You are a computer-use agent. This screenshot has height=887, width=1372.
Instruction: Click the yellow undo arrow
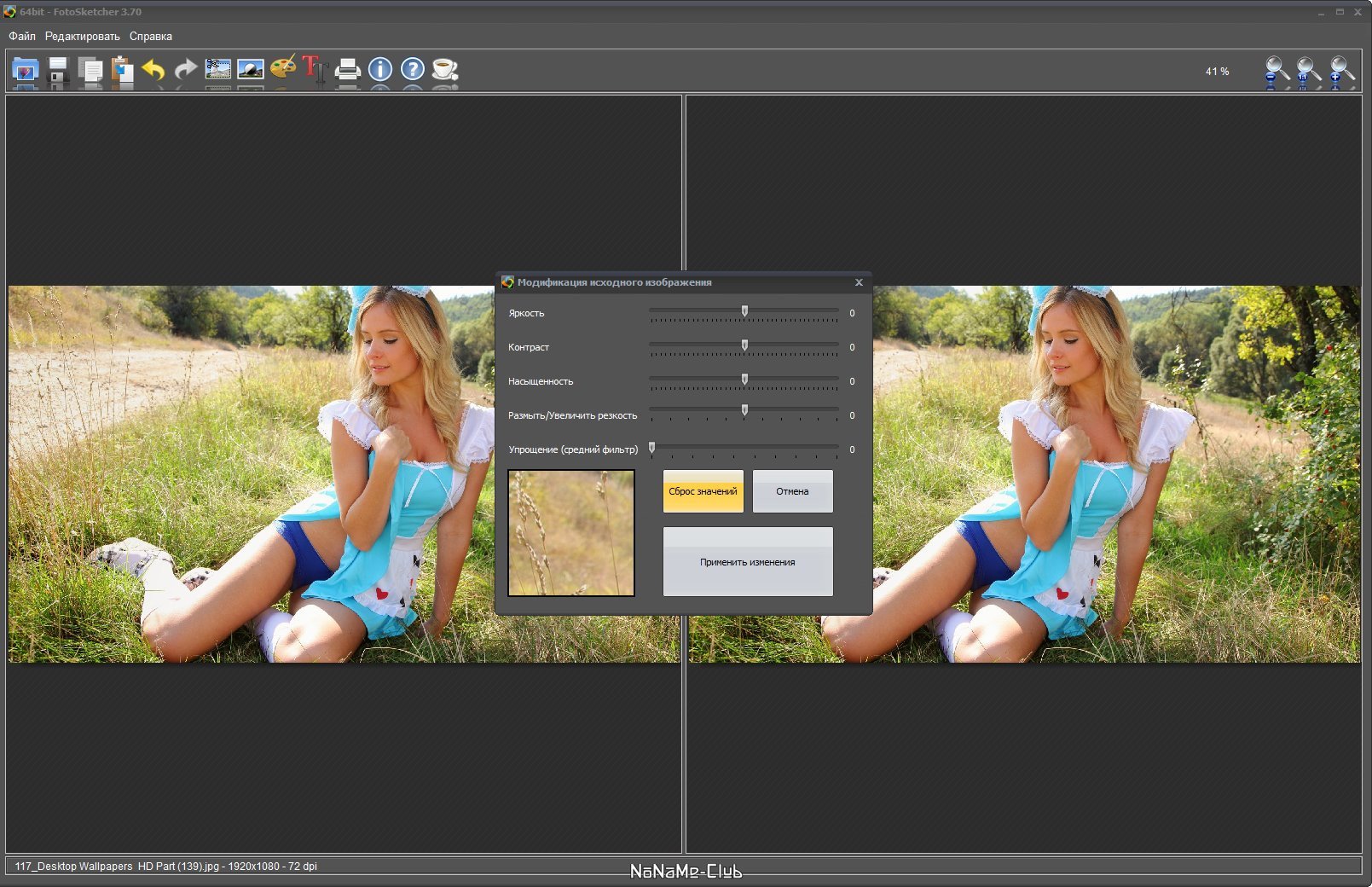coord(154,70)
